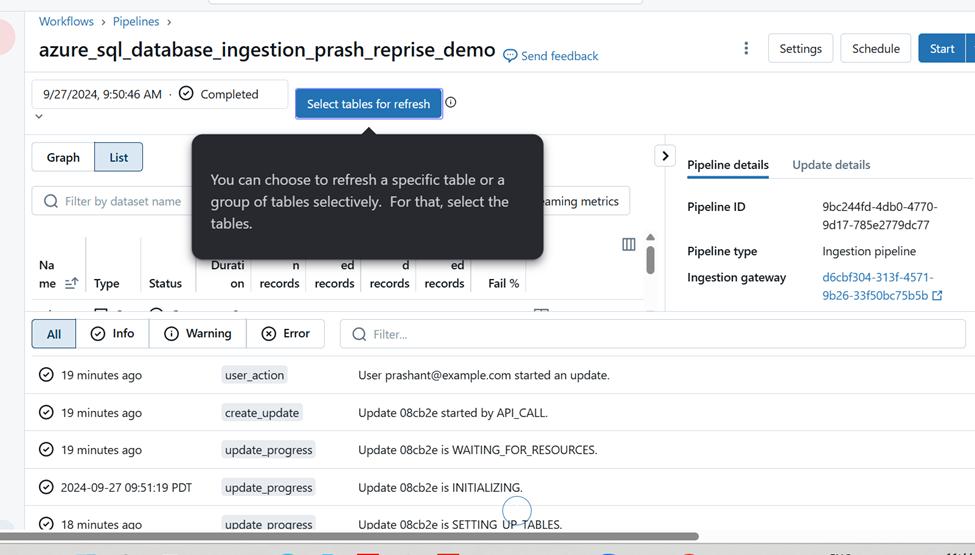Click the Select tables for refresh button
The width and height of the screenshot is (975, 555).
coord(369,104)
